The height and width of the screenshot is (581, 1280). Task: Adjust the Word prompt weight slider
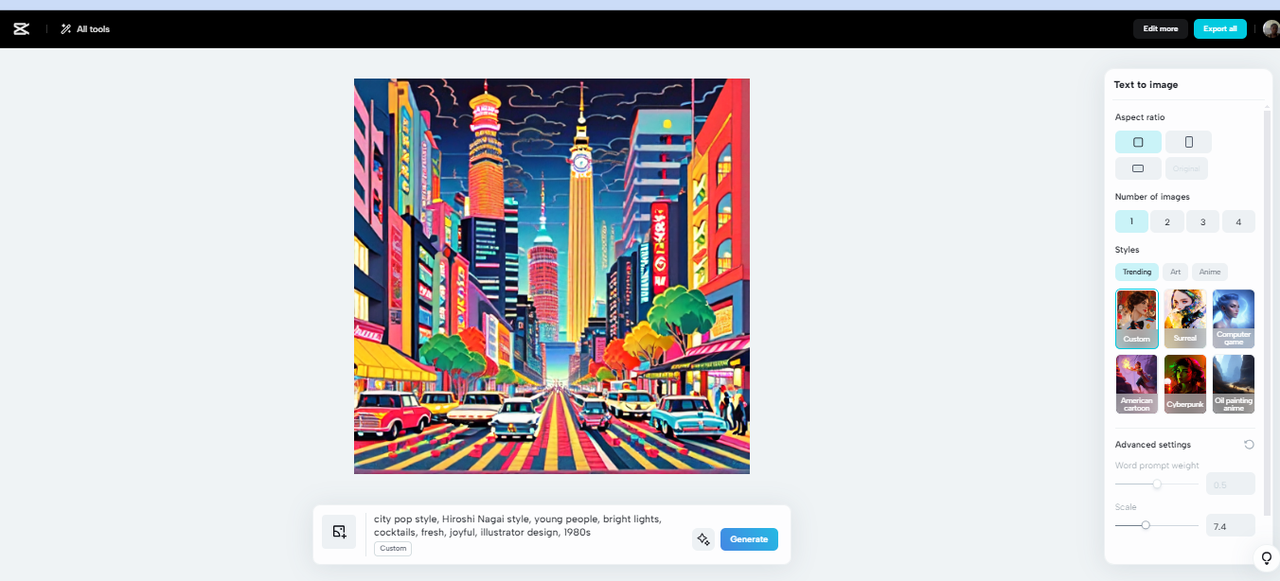pos(1157,484)
